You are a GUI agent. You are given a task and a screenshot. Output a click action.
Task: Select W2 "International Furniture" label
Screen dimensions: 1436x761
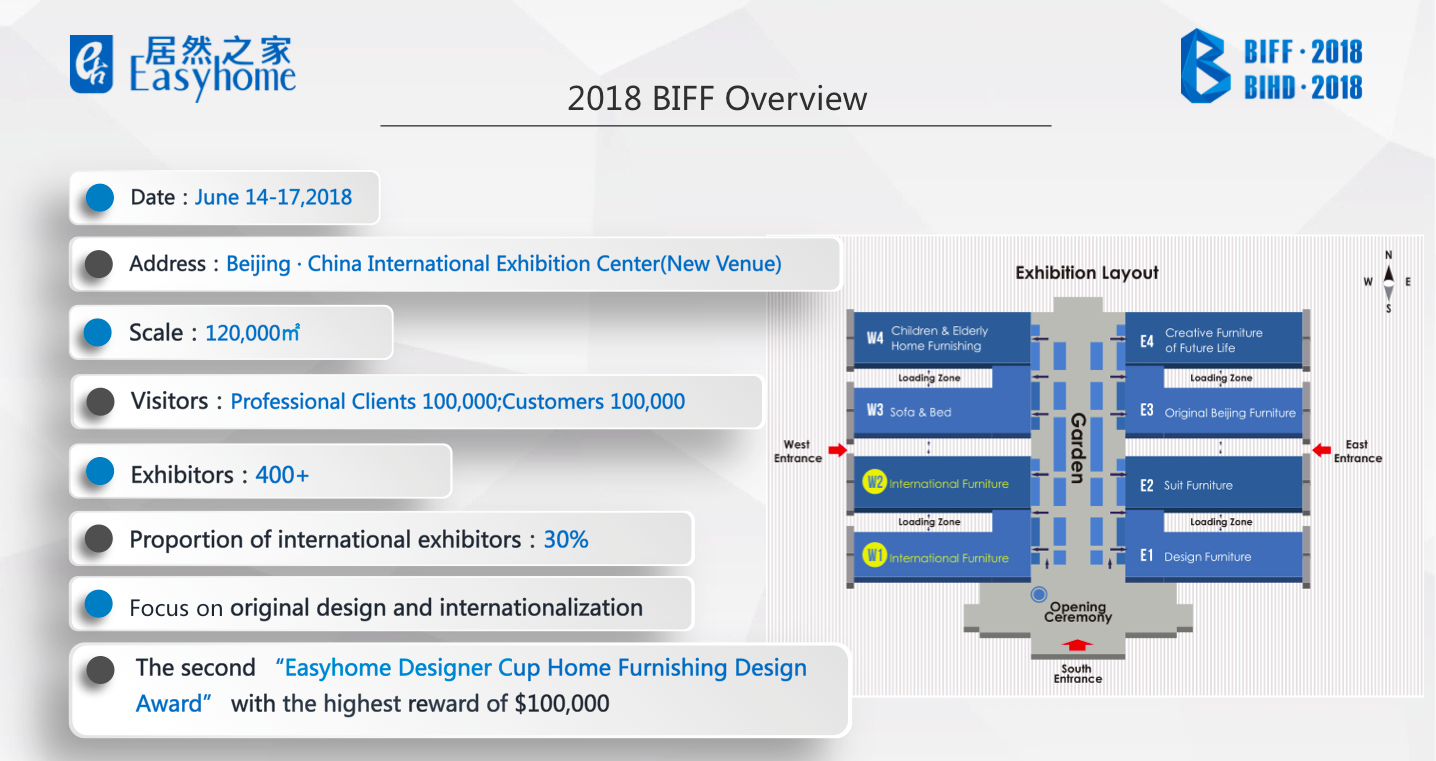(x=949, y=484)
